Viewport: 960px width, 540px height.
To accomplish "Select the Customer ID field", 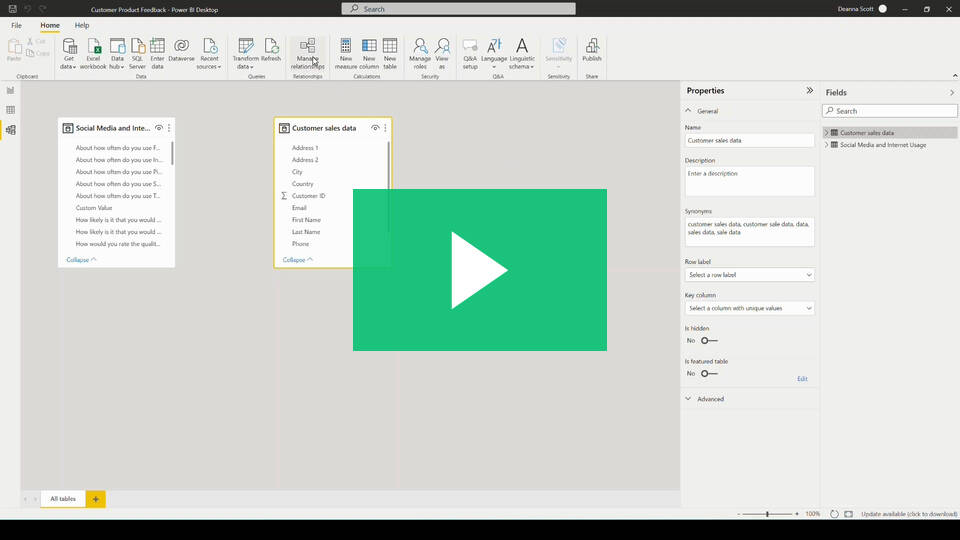I will 308,196.
